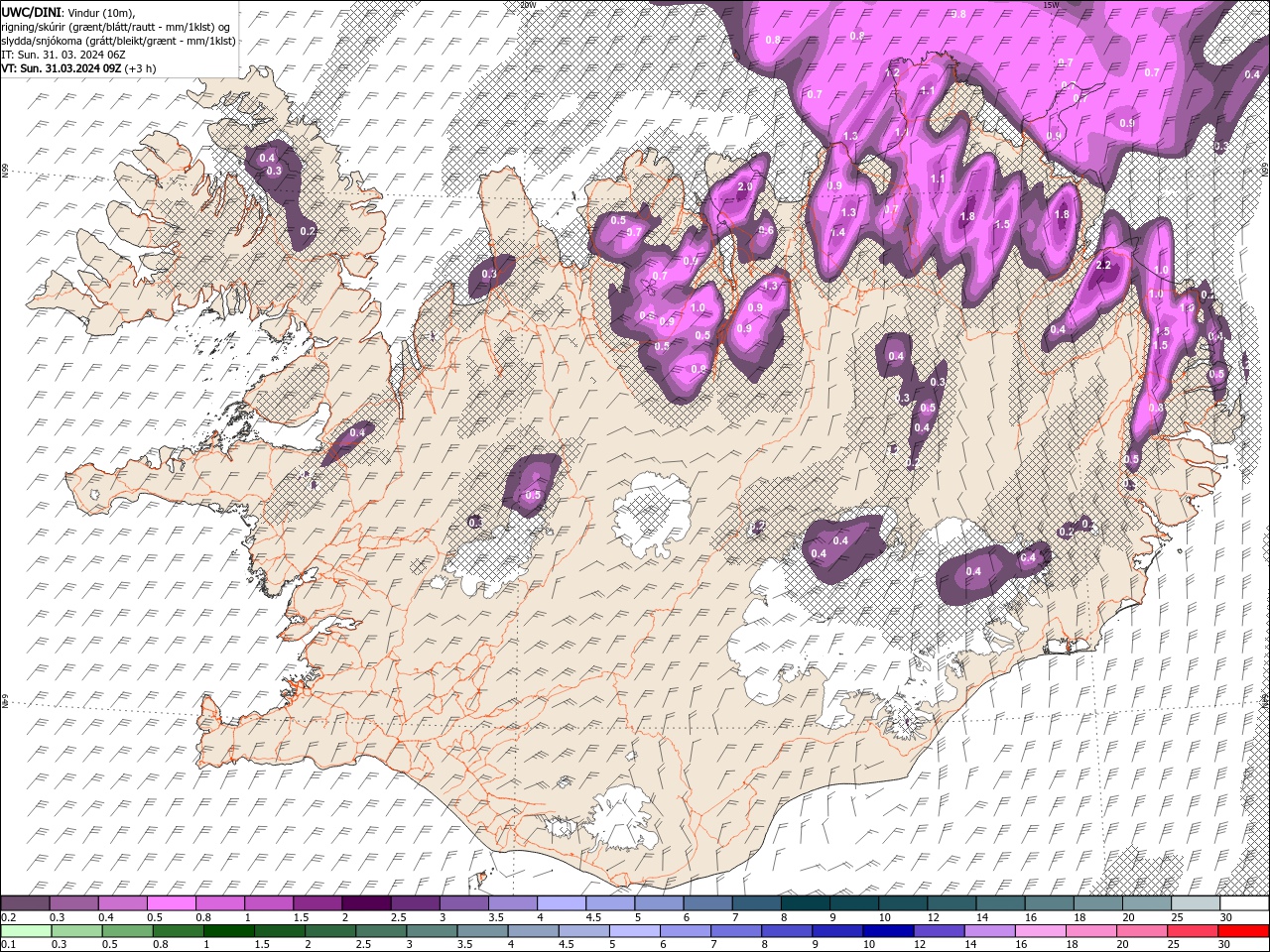
Task: Click the bright pink 0.5 snow legend swatch
Action: tap(171, 903)
